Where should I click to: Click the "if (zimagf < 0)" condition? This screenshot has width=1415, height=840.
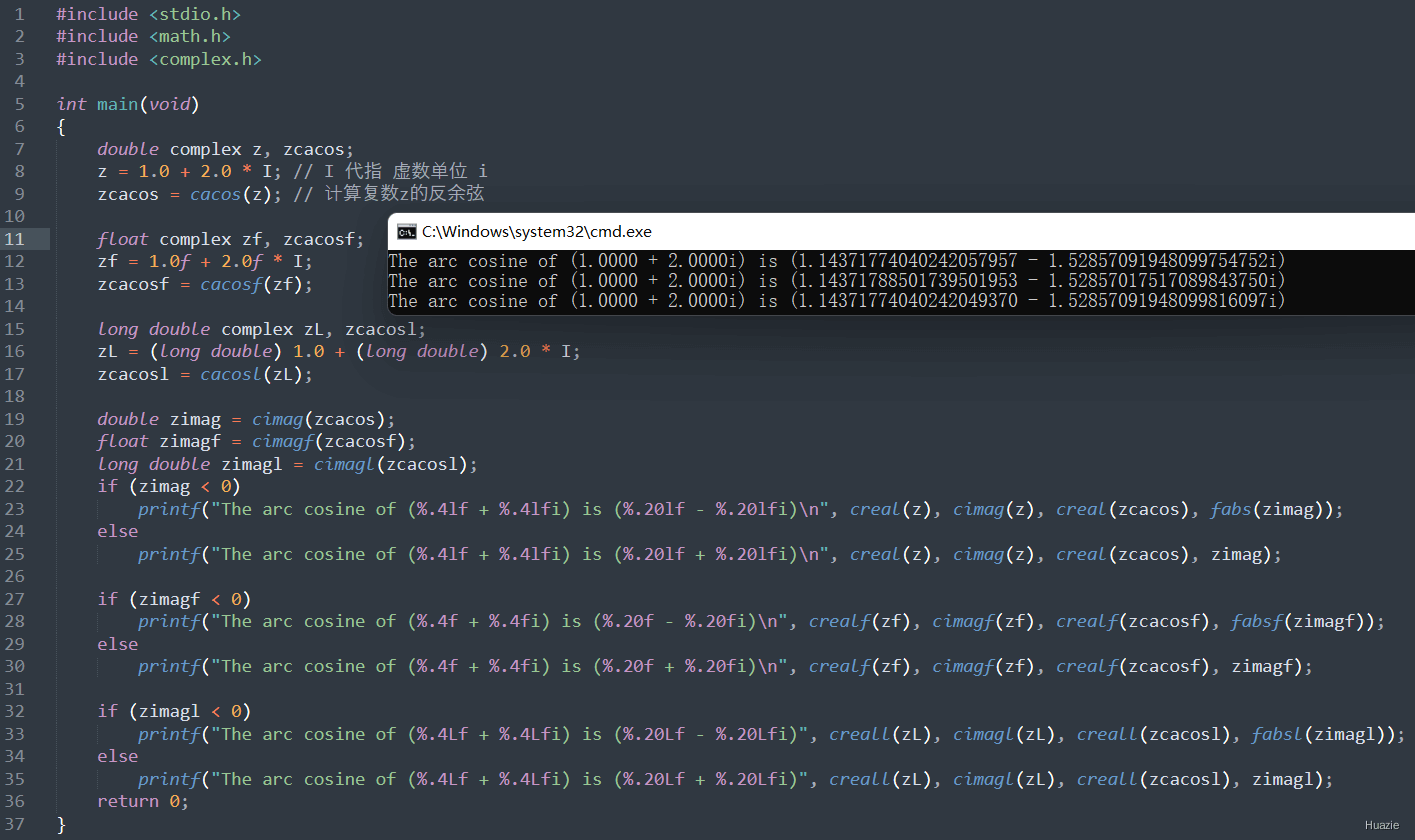[174, 599]
